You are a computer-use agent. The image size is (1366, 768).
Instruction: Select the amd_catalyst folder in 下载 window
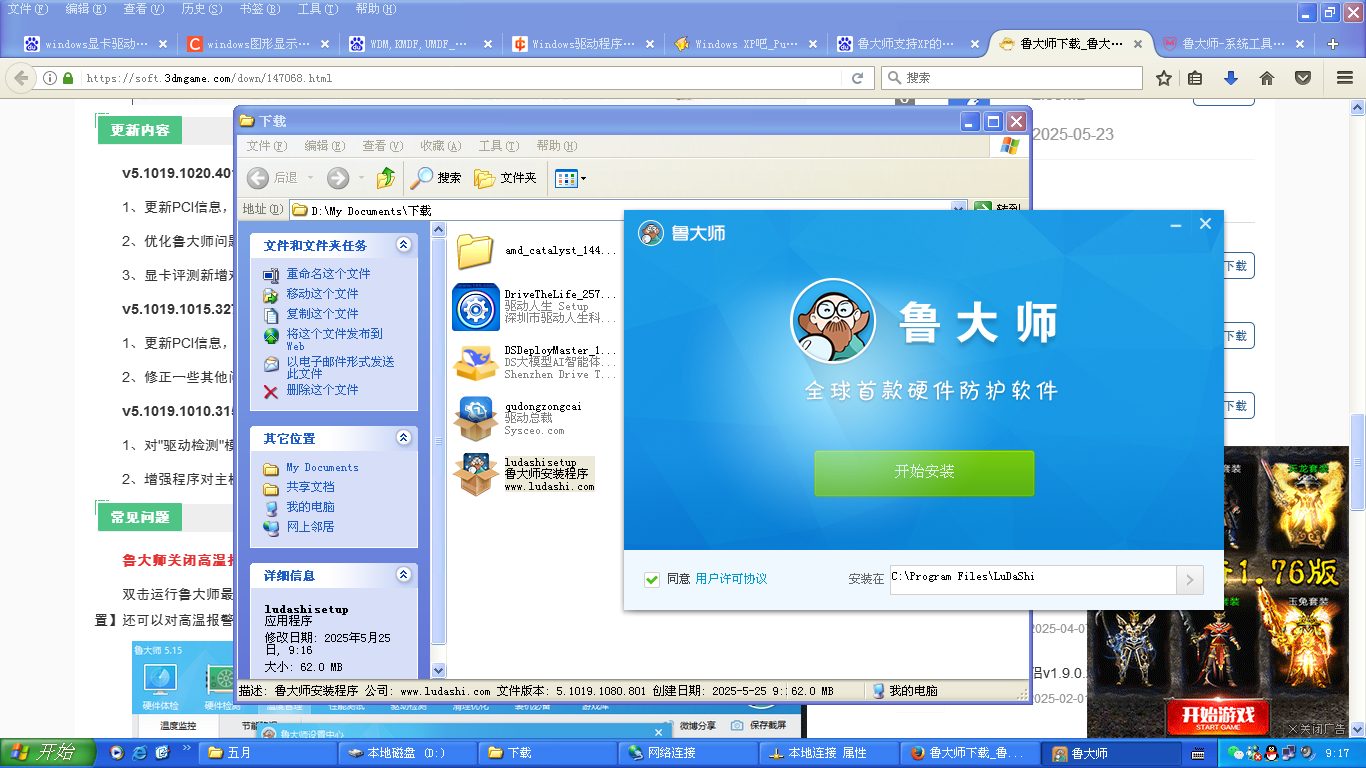click(x=475, y=251)
